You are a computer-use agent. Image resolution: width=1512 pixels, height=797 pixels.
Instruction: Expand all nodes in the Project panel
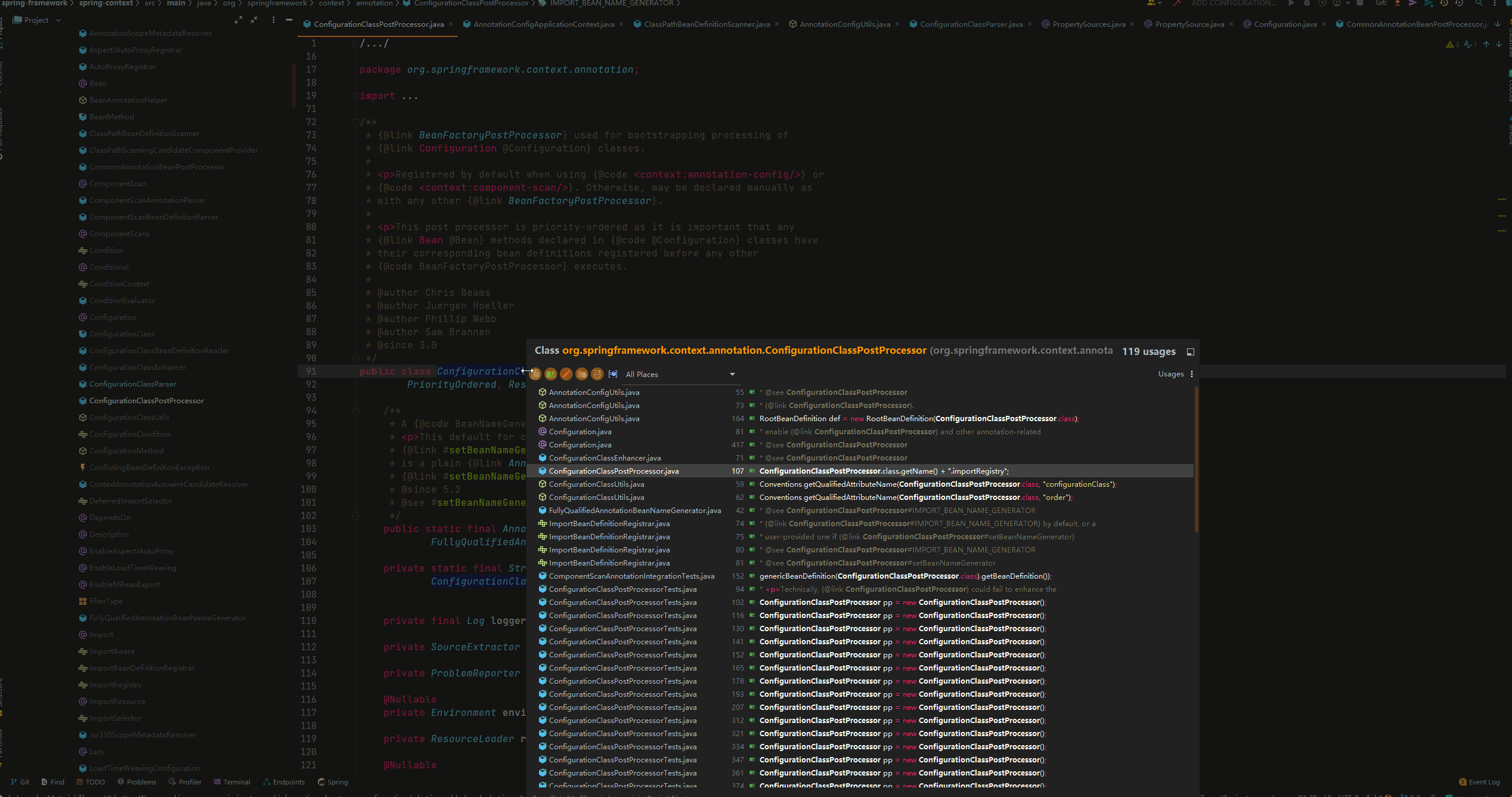(x=238, y=20)
